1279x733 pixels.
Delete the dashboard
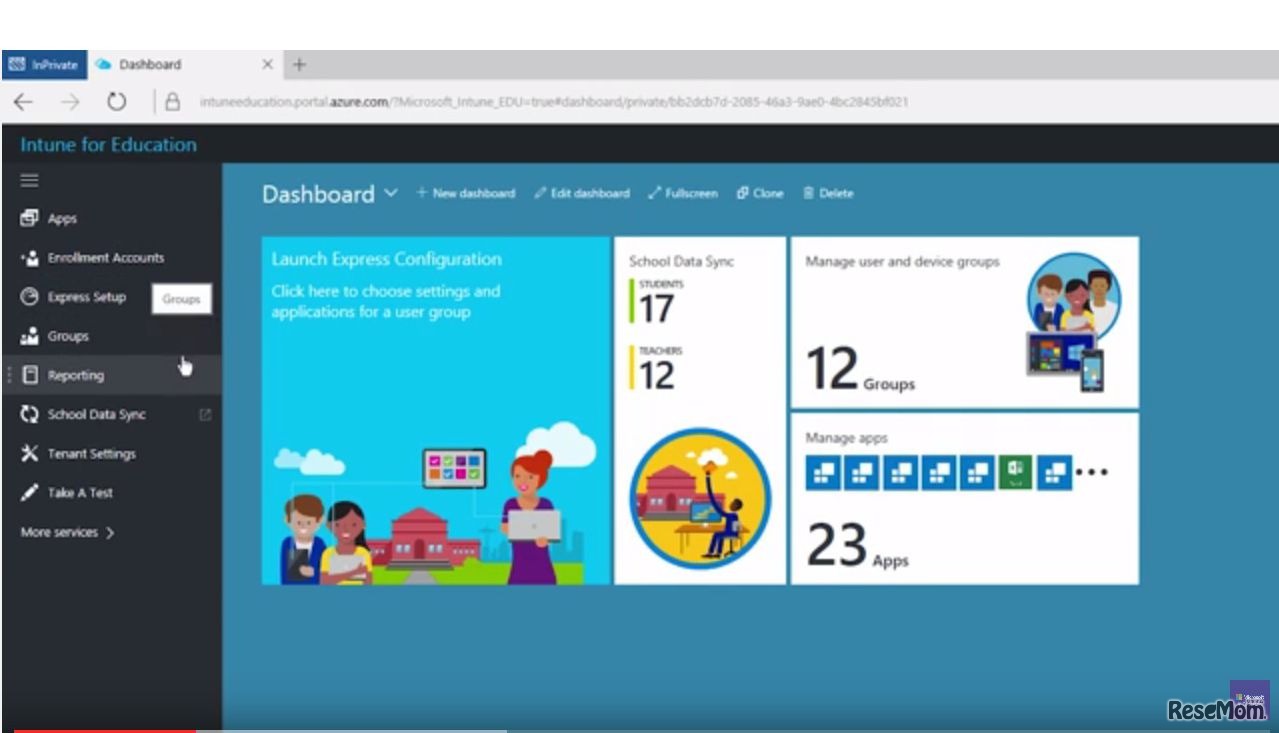[828, 193]
